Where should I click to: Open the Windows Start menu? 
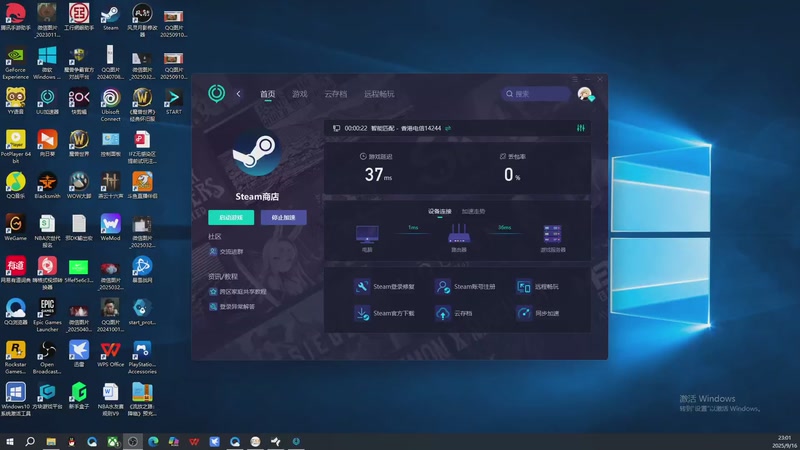click(9, 441)
